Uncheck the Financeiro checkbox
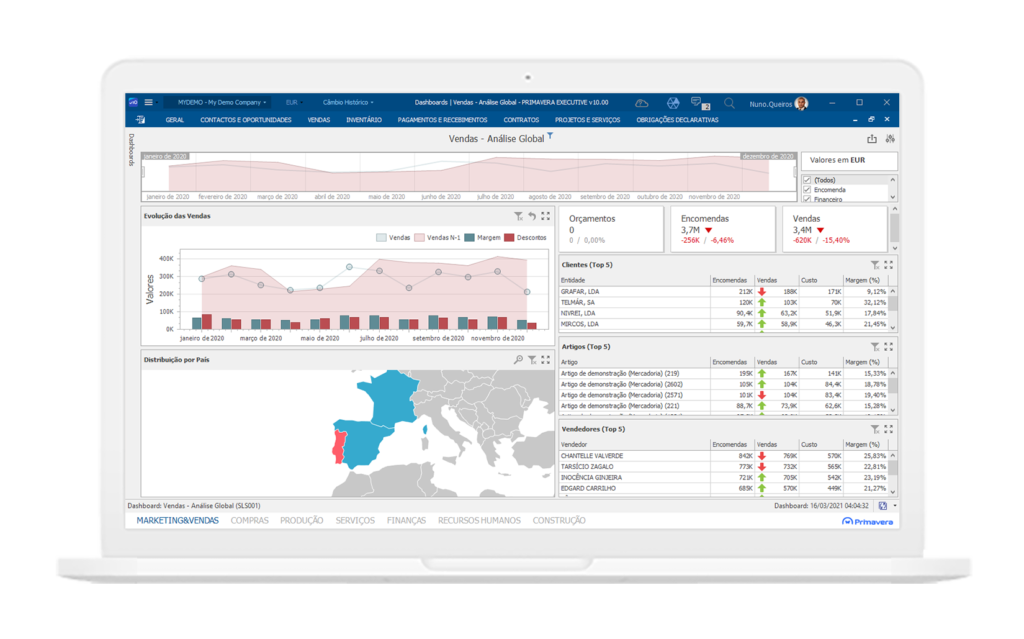 pyautogui.click(x=807, y=199)
